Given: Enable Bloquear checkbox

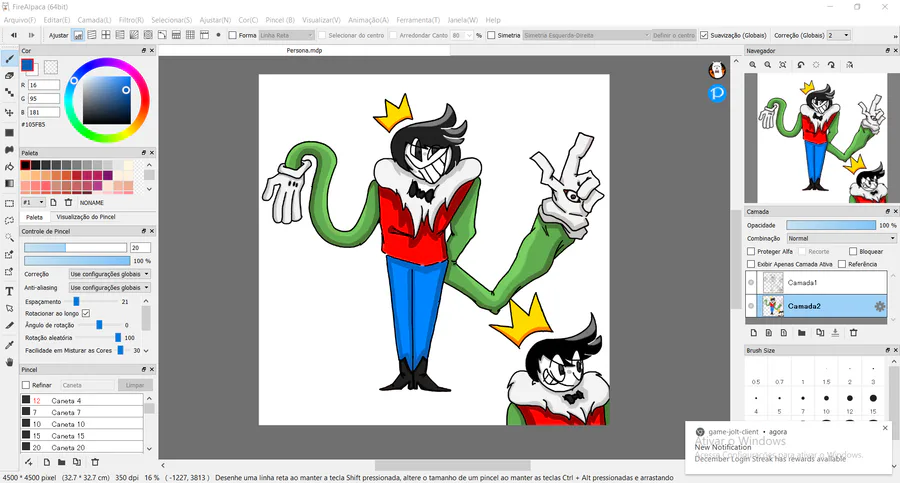Looking at the screenshot, I should 853,251.
